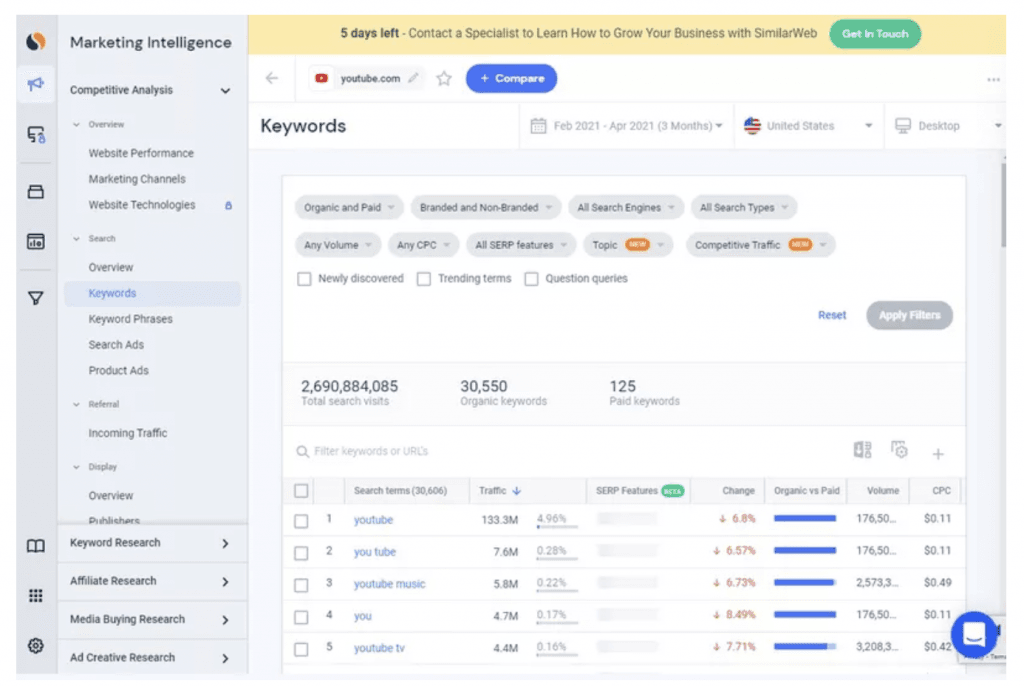Open the youtube music keyword link
Screen dimensions: 1024x686
click(x=389, y=584)
